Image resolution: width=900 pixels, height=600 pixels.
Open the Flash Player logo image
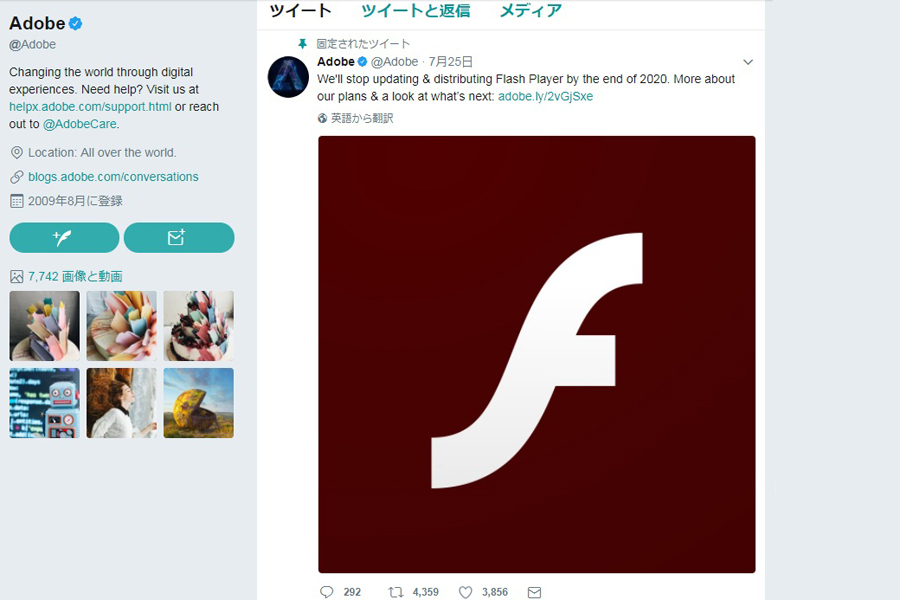[x=536, y=354]
